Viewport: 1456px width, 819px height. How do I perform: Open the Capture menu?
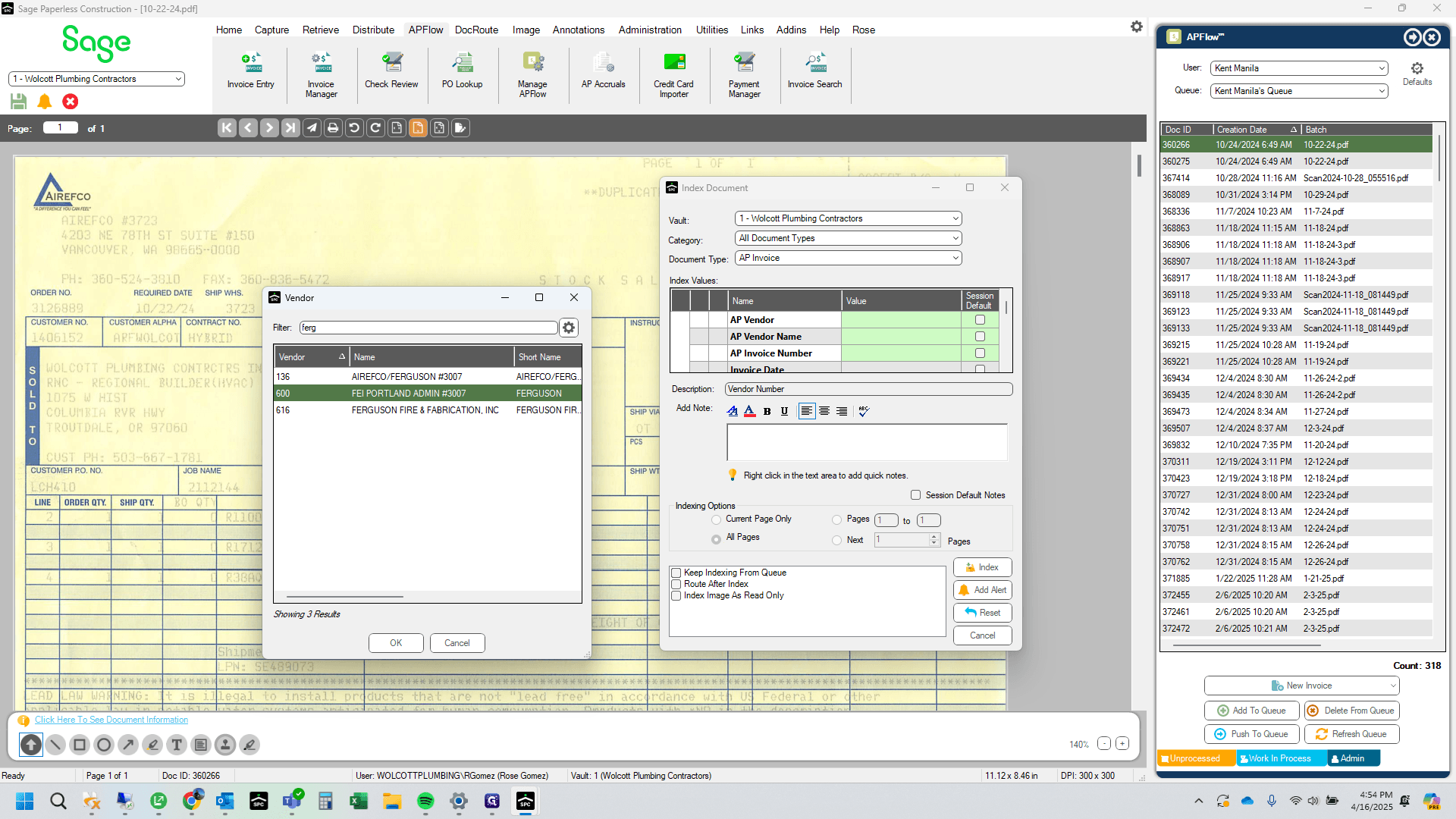pyautogui.click(x=271, y=30)
